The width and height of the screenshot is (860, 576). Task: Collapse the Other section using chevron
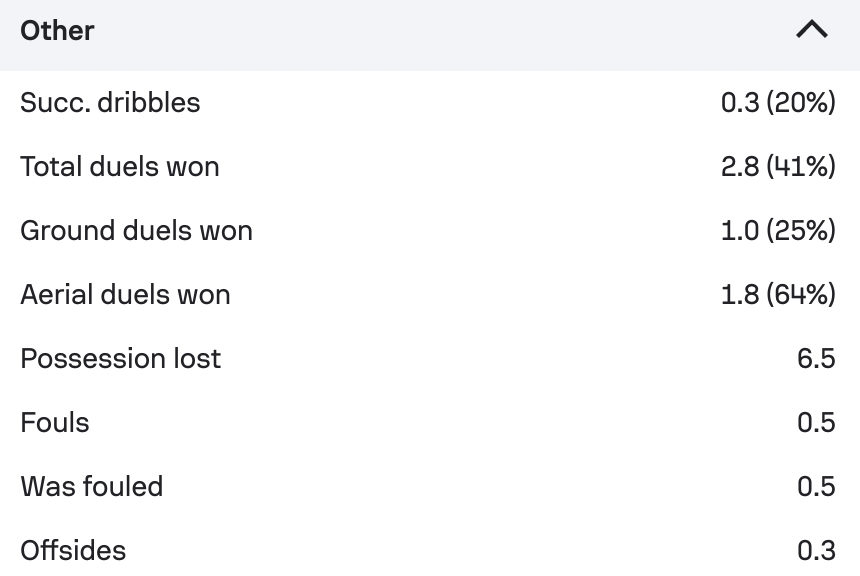coord(812,30)
